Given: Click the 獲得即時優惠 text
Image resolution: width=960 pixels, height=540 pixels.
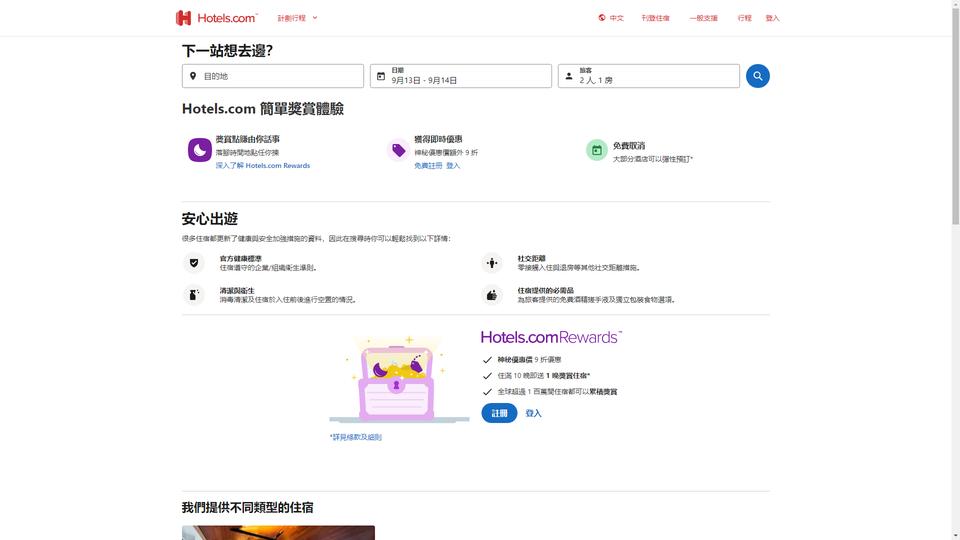Looking at the screenshot, I should (438, 139).
